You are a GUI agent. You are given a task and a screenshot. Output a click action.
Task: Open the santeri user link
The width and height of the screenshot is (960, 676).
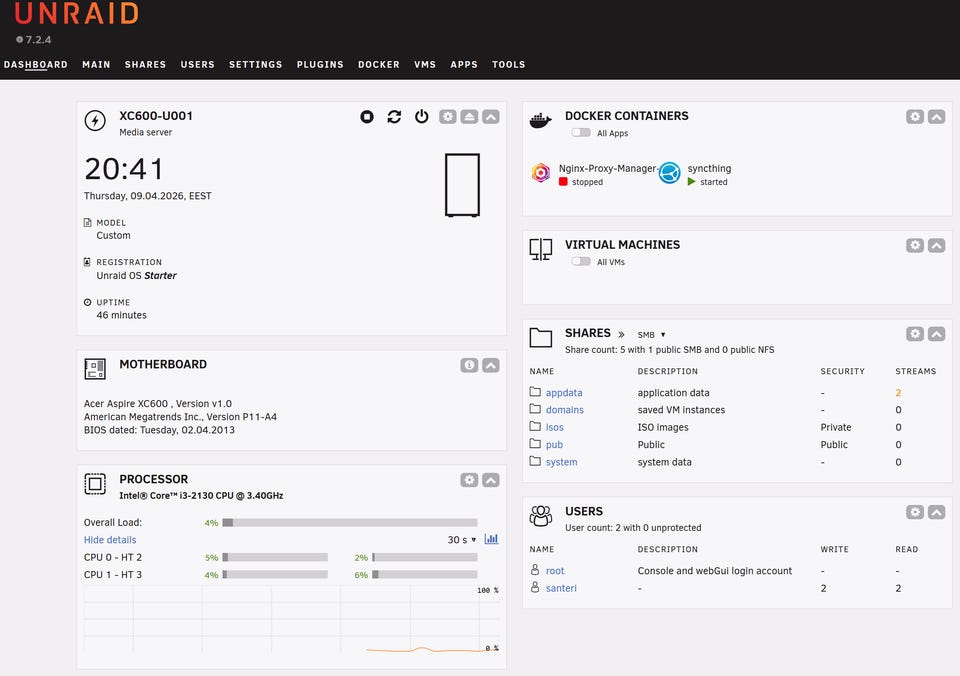561,588
